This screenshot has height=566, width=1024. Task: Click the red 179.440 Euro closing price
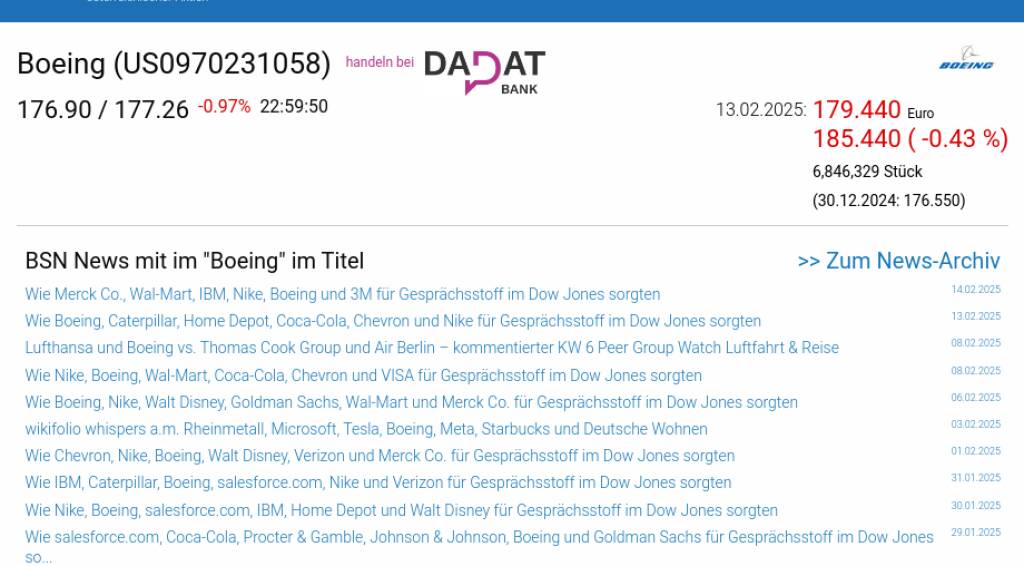click(857, 110)
